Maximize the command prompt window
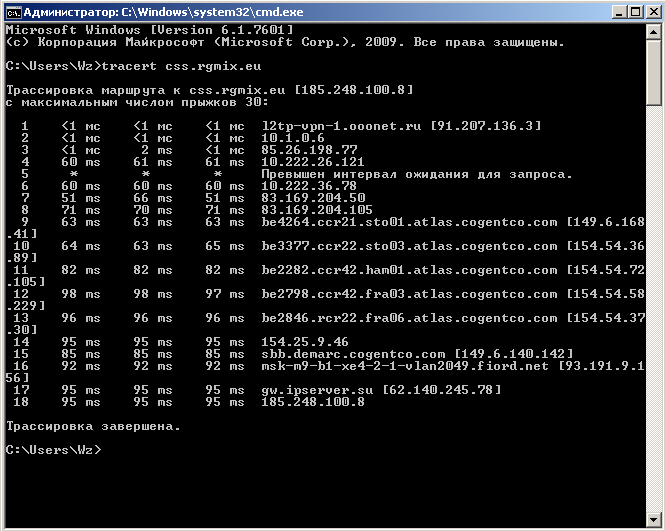Viewport: 665px width, 531px height. (x=636, y=12)
